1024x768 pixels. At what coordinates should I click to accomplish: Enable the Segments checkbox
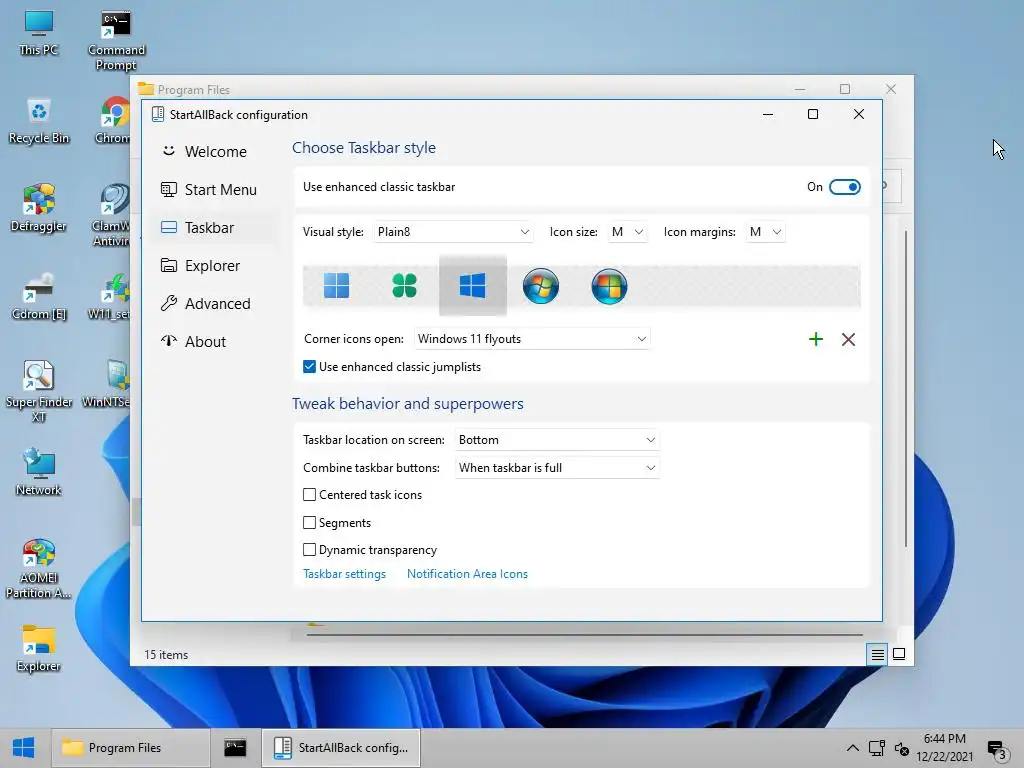pyautogui.click(x=310, y=522)
